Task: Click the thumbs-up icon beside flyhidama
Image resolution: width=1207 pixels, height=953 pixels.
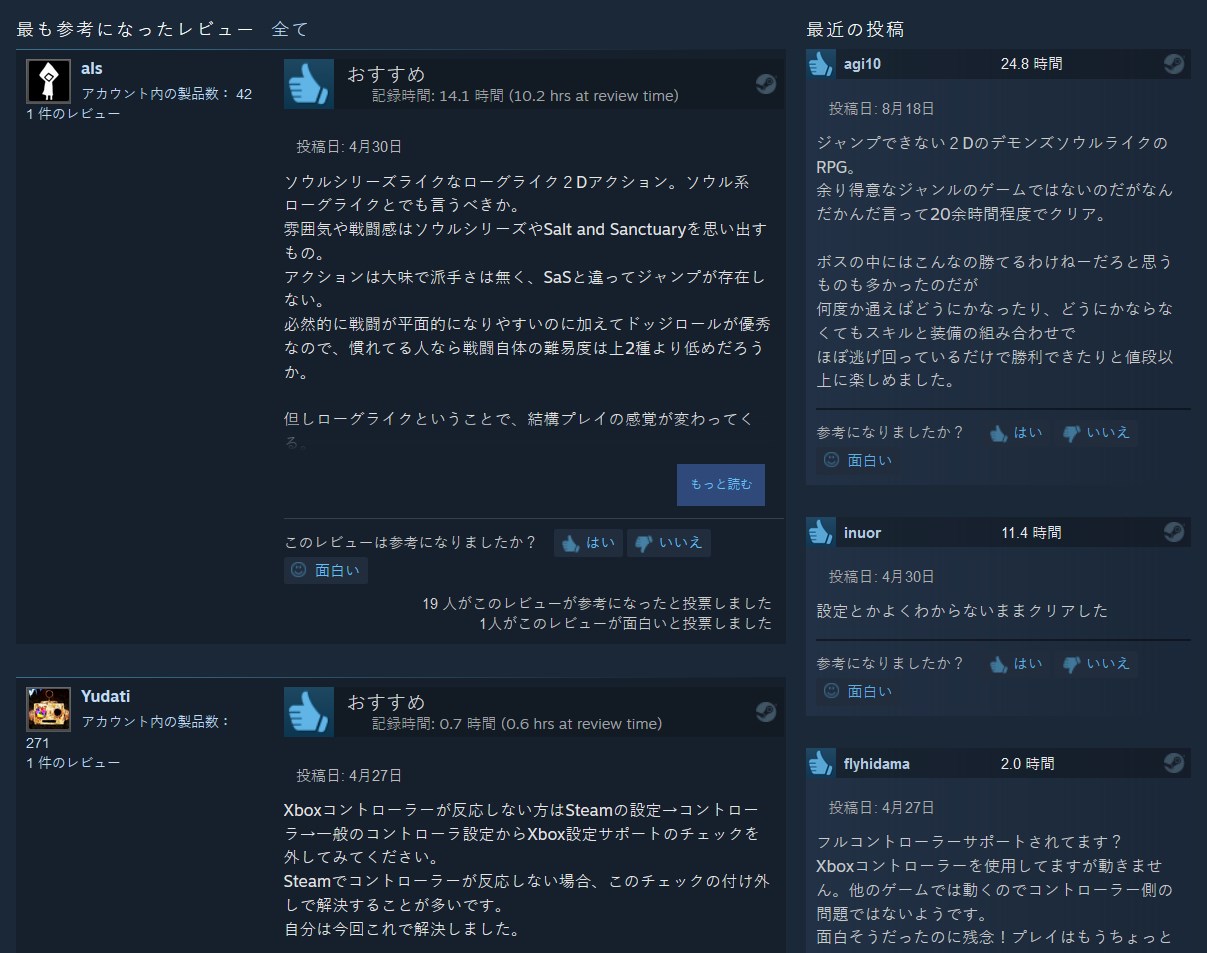Action: click(821, 764)
